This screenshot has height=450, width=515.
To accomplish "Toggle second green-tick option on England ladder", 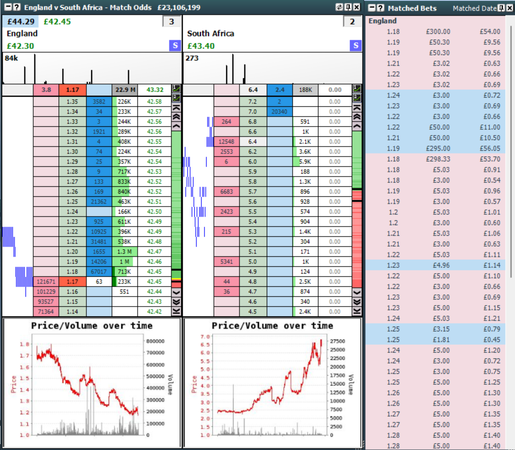I will pos(176,98).
